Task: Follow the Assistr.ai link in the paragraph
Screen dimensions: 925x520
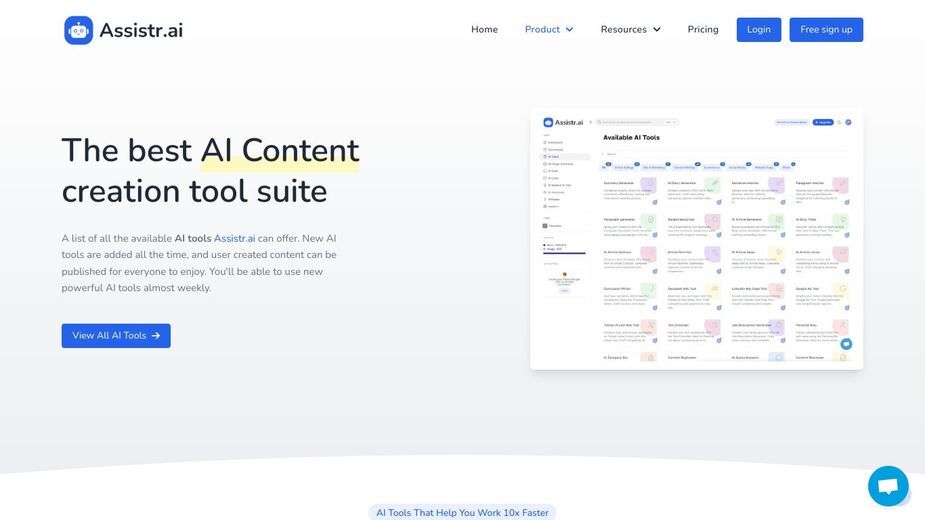Action: coord(234,238)
